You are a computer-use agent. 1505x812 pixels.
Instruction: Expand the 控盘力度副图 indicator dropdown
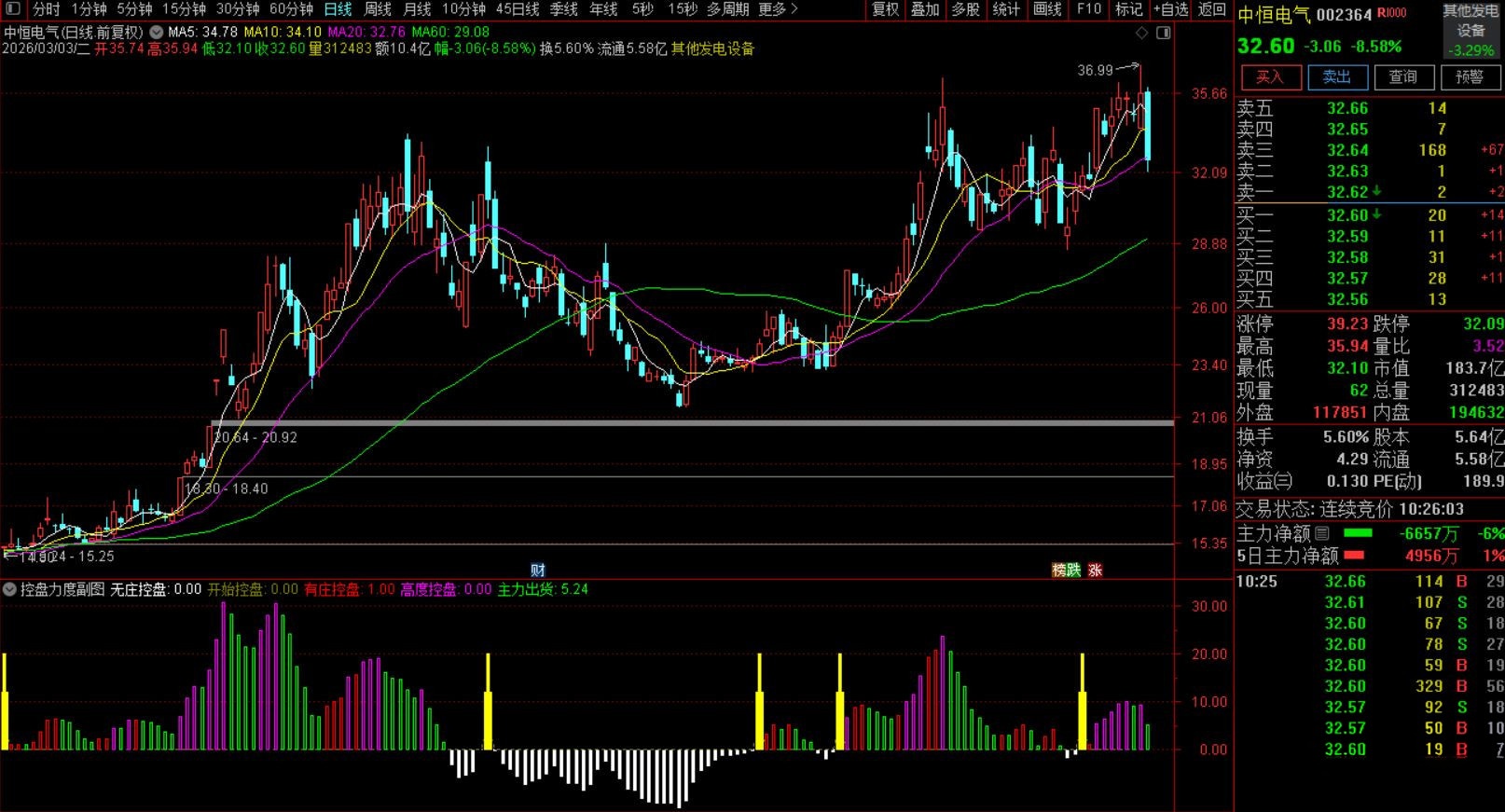pos(9,589)
